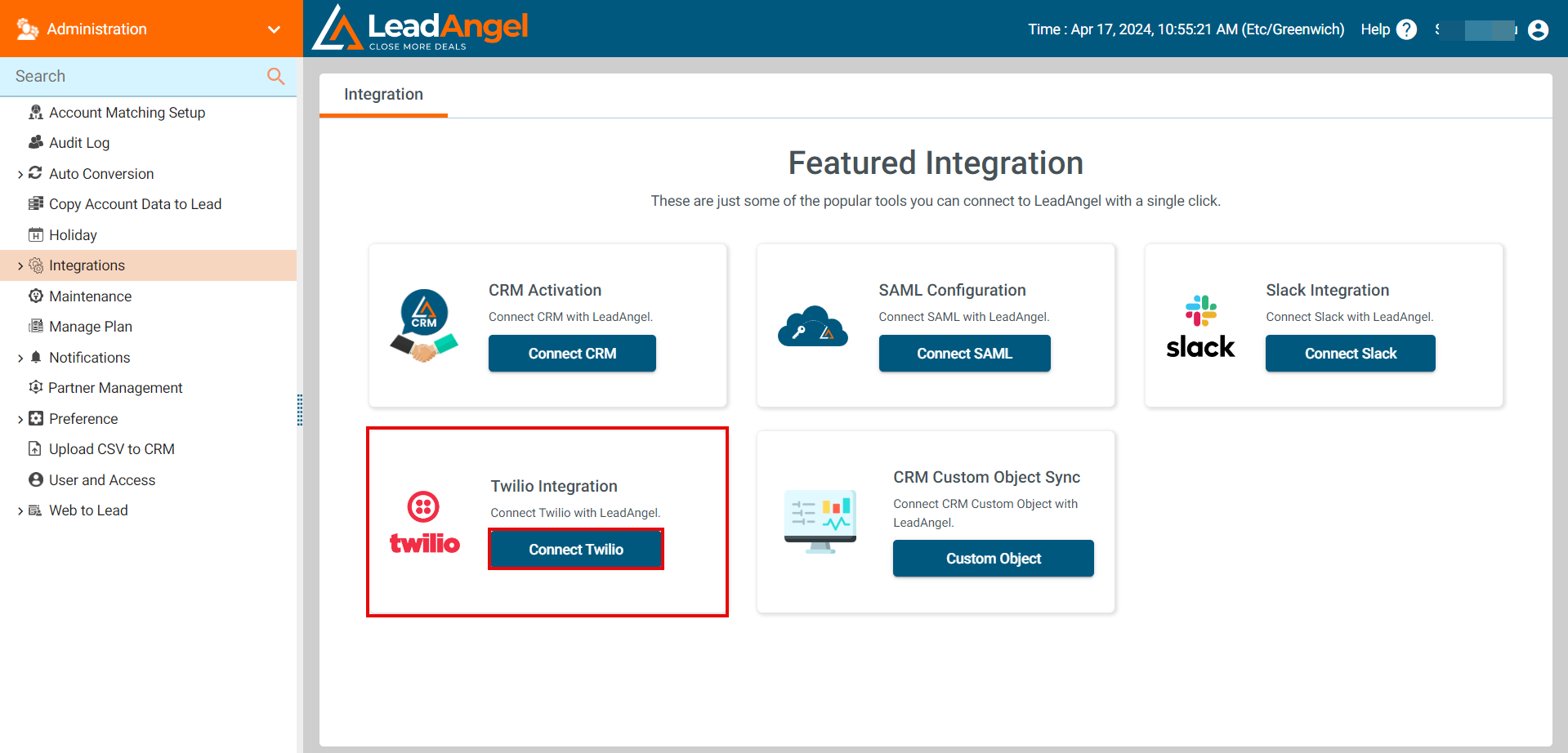Click the Account Matching Setup icon
The width and height of the screenshot is (1568, 753).
click(x=36, y=112)
